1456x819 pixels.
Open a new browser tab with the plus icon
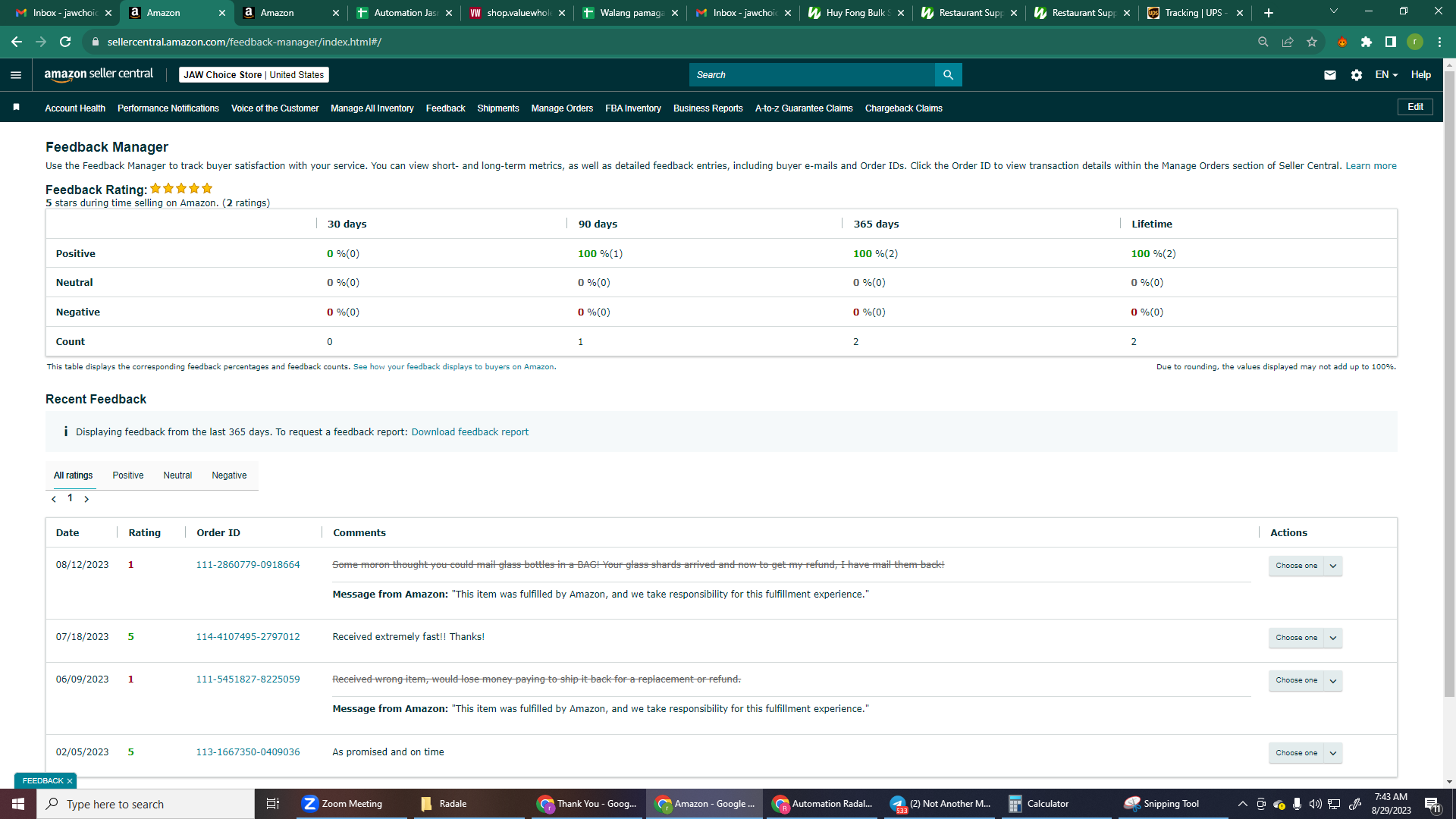pos(1269,13)
